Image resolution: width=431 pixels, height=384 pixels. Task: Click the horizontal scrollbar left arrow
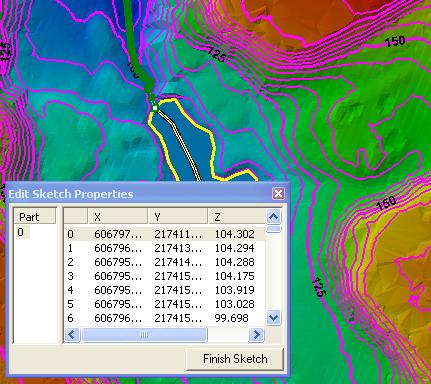coord(72,334)
